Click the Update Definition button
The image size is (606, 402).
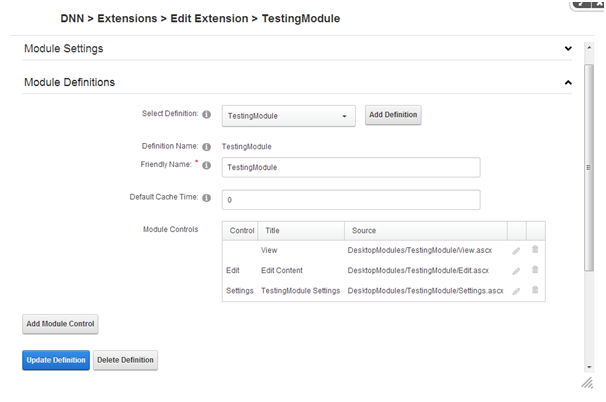pos(56,360)
